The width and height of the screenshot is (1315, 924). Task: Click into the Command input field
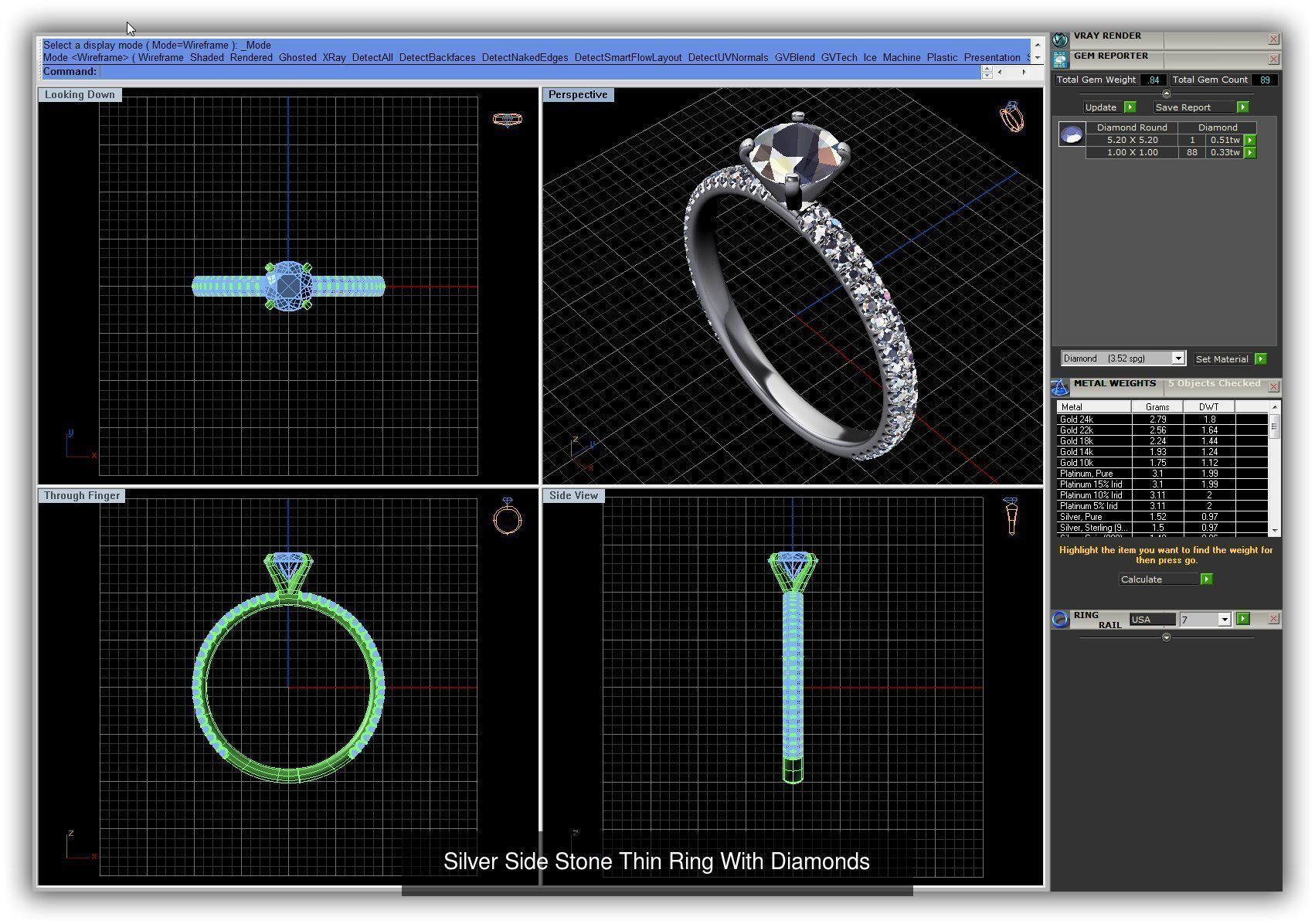point(539,72)
